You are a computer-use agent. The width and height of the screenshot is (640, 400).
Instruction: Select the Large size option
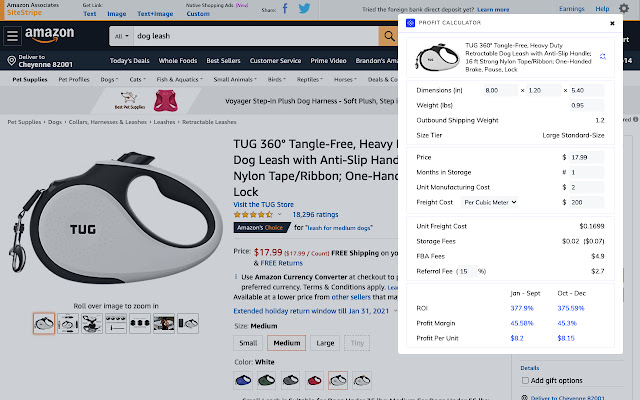coord(324,344)
